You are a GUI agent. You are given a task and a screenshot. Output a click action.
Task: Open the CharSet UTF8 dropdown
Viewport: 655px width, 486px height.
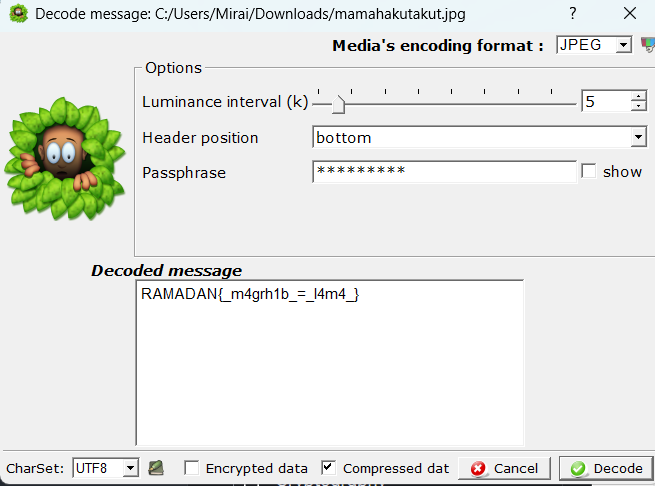click(x=105, y=468)
